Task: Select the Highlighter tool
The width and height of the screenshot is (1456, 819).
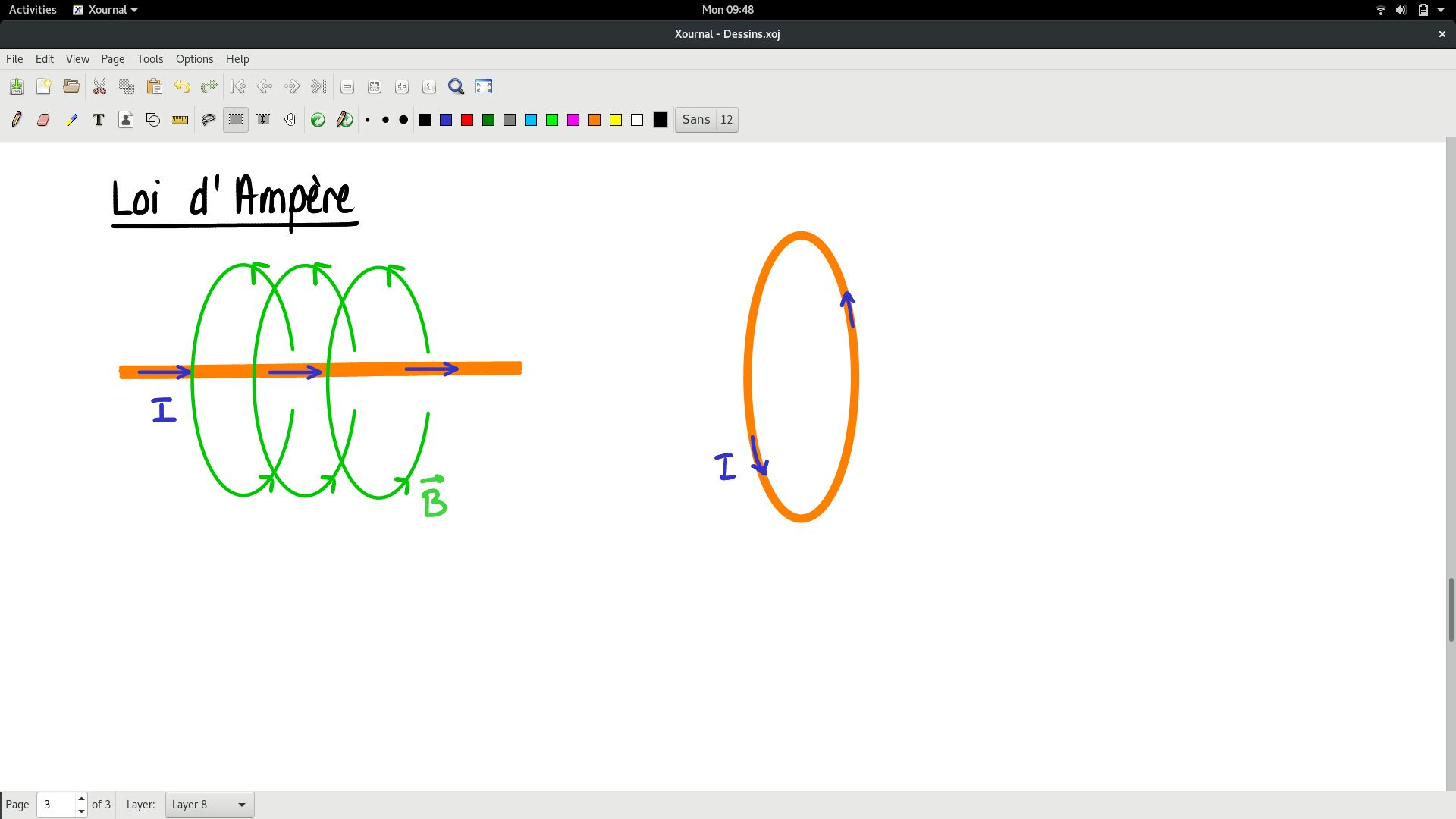Action: click(x=71, y=120)
